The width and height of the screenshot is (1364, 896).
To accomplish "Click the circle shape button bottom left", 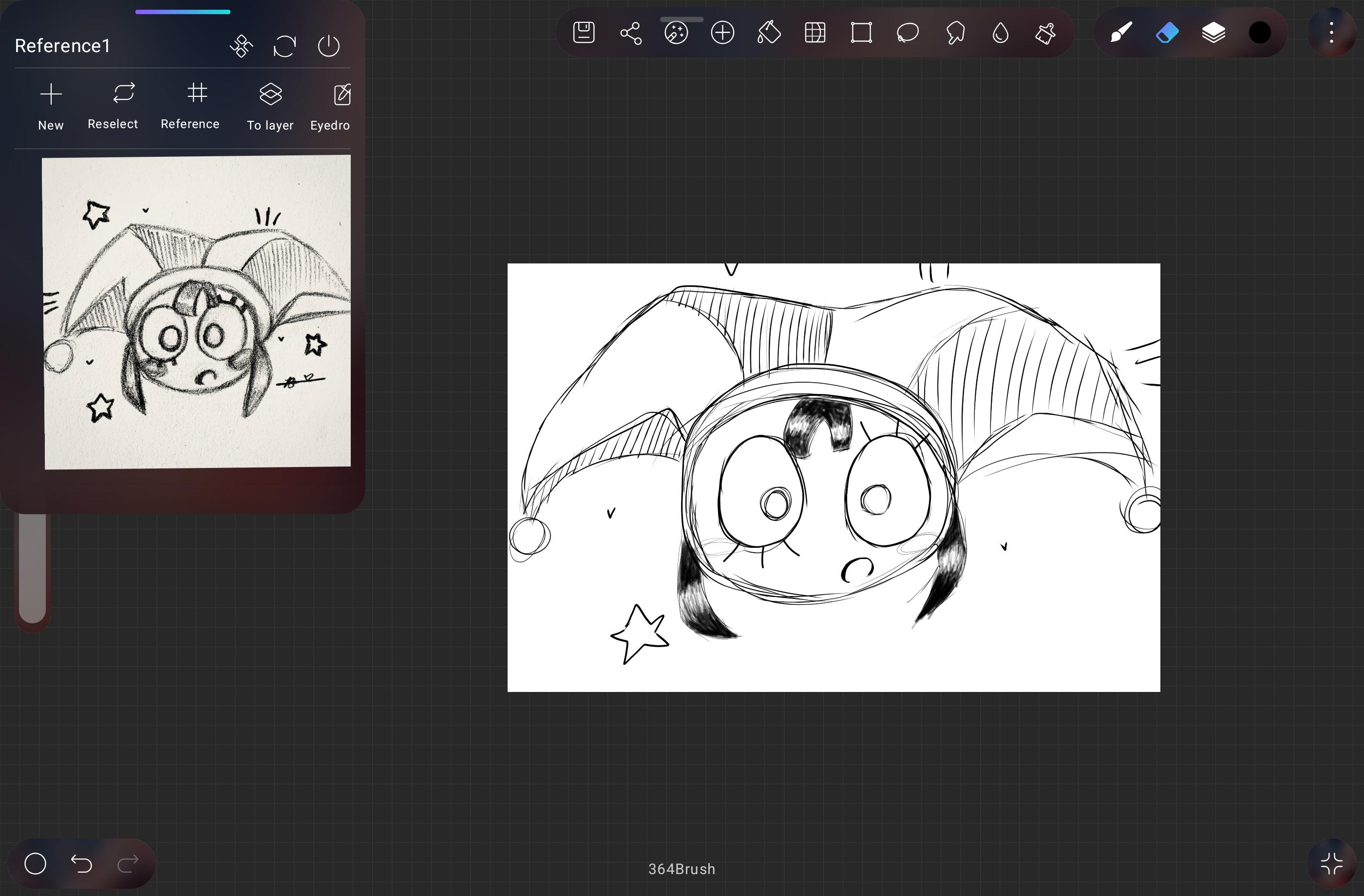I will coord(35,863).
